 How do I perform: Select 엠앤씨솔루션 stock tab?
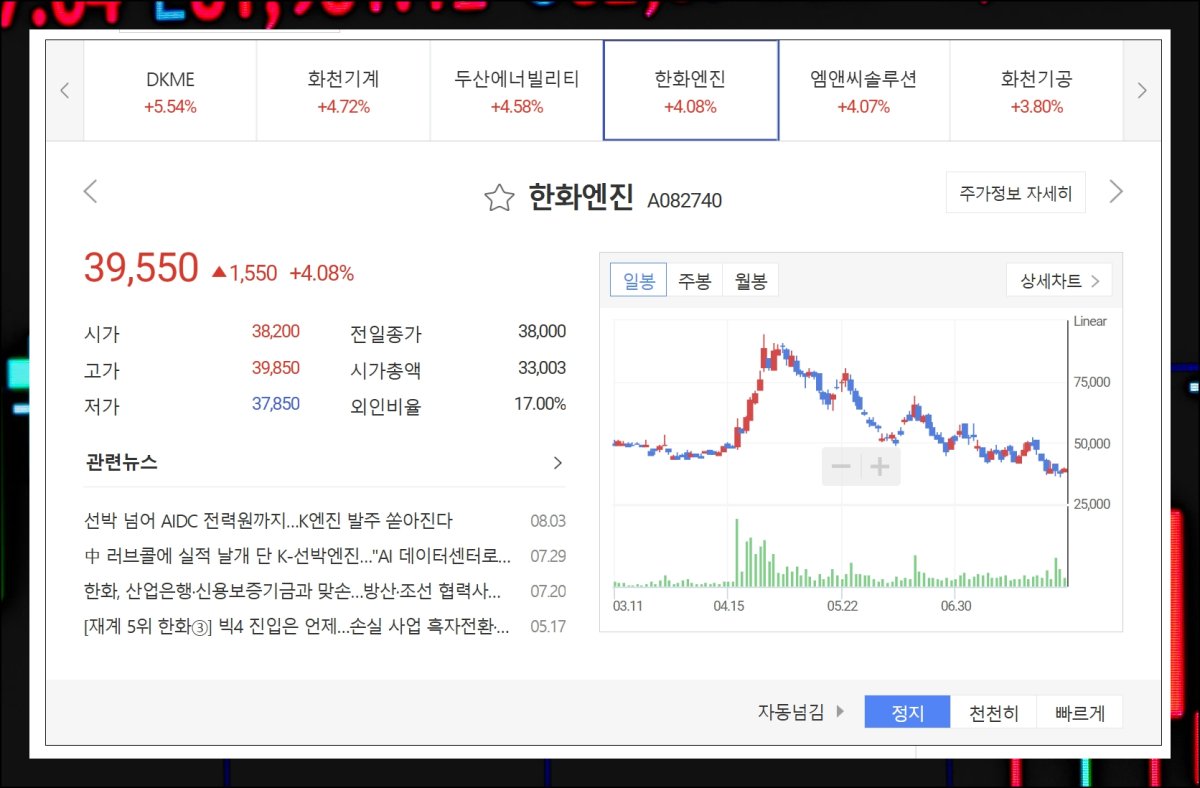(864, 91)
